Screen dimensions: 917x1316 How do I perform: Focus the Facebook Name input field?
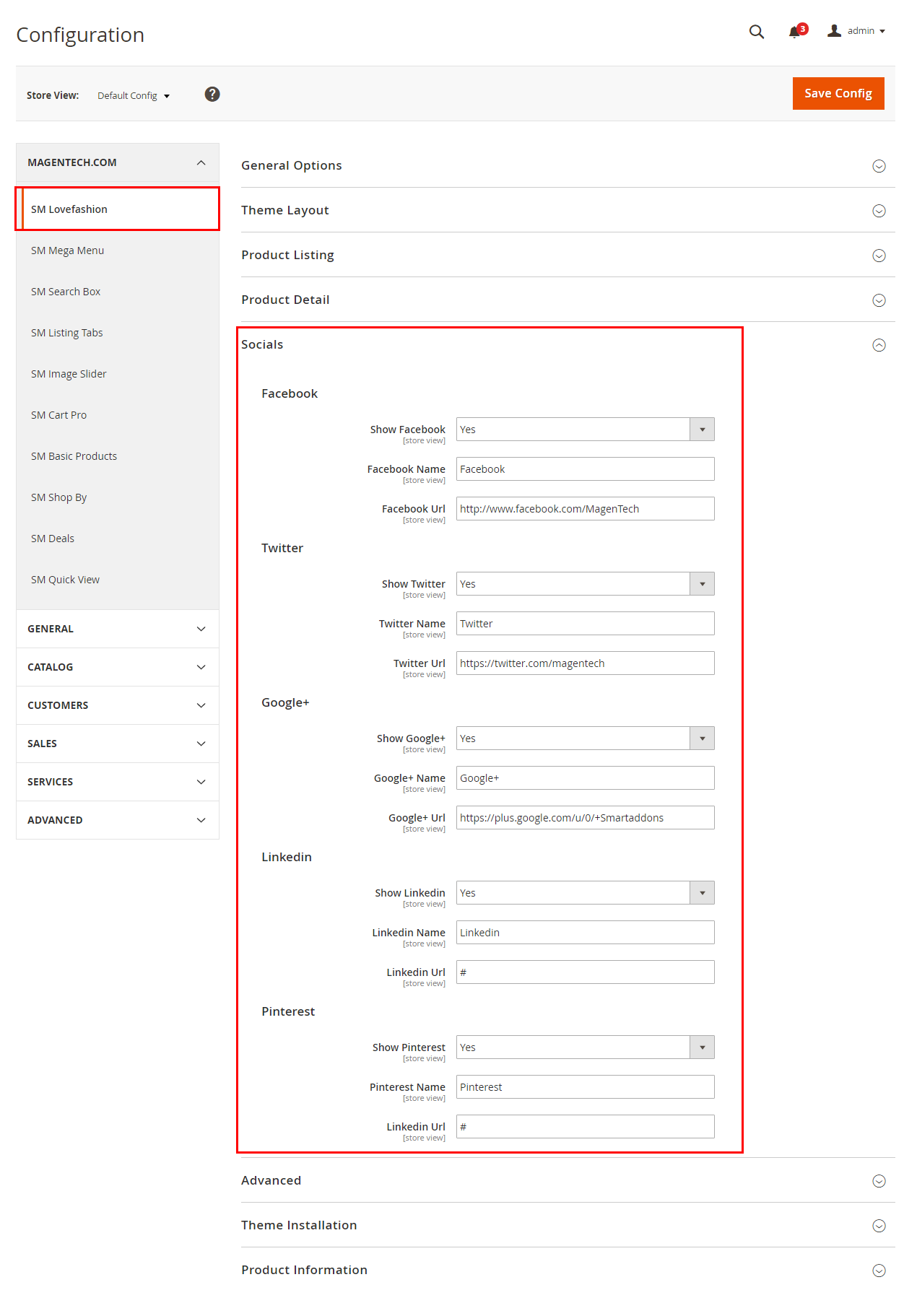click(x=586, y=469)
